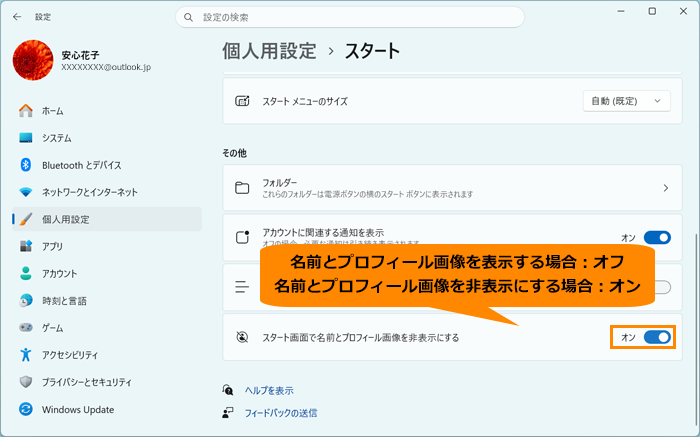Screen dimensions: 700x437
Task: Click the search magnifier icon
Action: (x=188, y=17)
